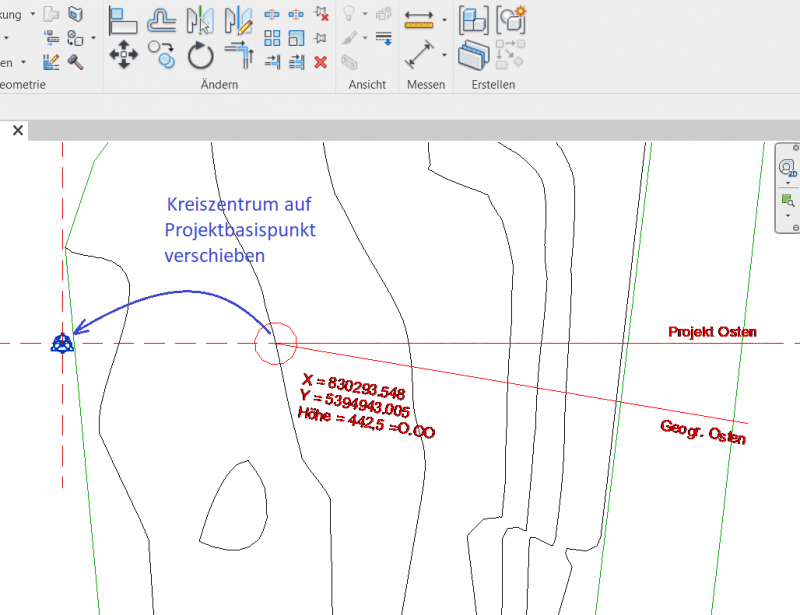This screenshot has width=800, height=615.
Task: Close the view tab with the X
Action: (17, 130)
